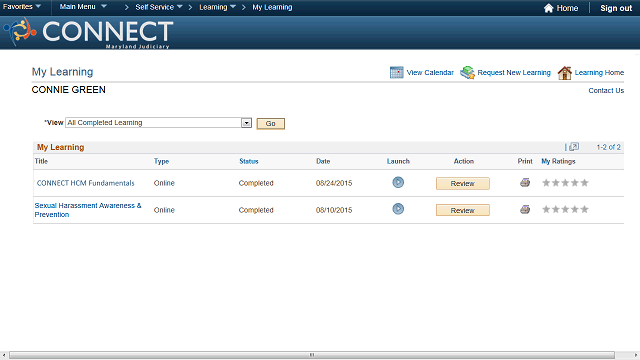Click the Request New Learning icon
The width and height of the screenshot is (640, 360).
click(467, 73)
